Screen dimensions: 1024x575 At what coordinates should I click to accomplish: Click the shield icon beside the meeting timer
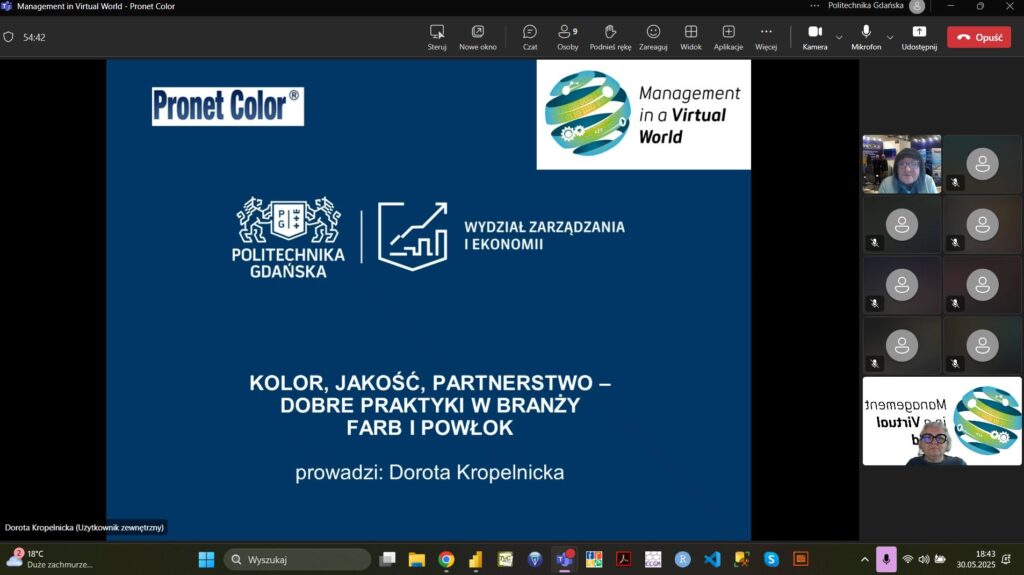click(8, 37)
